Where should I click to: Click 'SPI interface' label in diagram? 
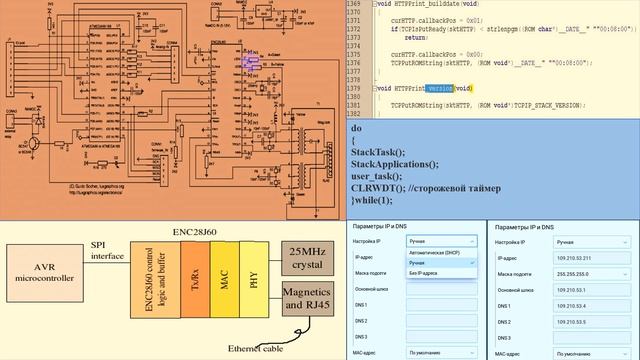(107, 250)
